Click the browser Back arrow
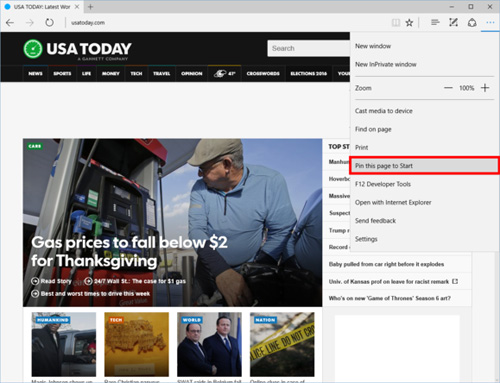Image resolution: width=500 pixels, height=383 pixels. click(x=10, y=23)
